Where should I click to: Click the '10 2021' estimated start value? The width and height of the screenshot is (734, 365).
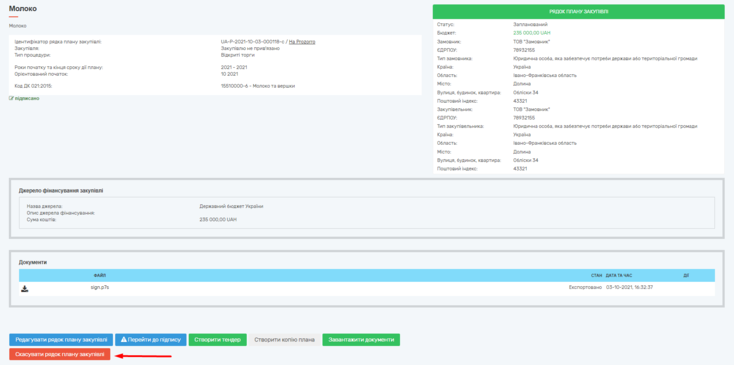click(x=229, y=74)
